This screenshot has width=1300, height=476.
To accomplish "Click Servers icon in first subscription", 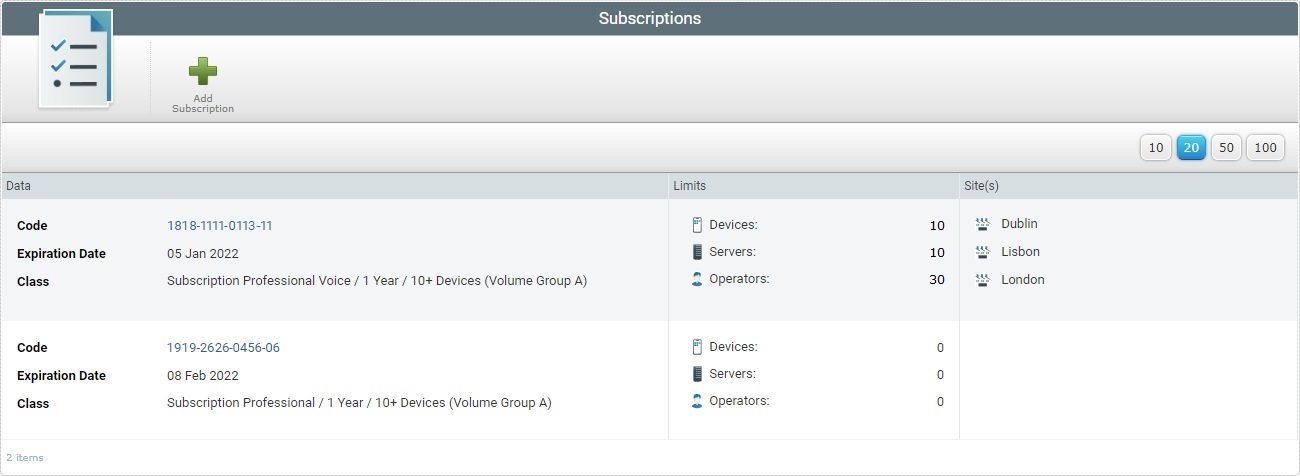I will 697,252.
